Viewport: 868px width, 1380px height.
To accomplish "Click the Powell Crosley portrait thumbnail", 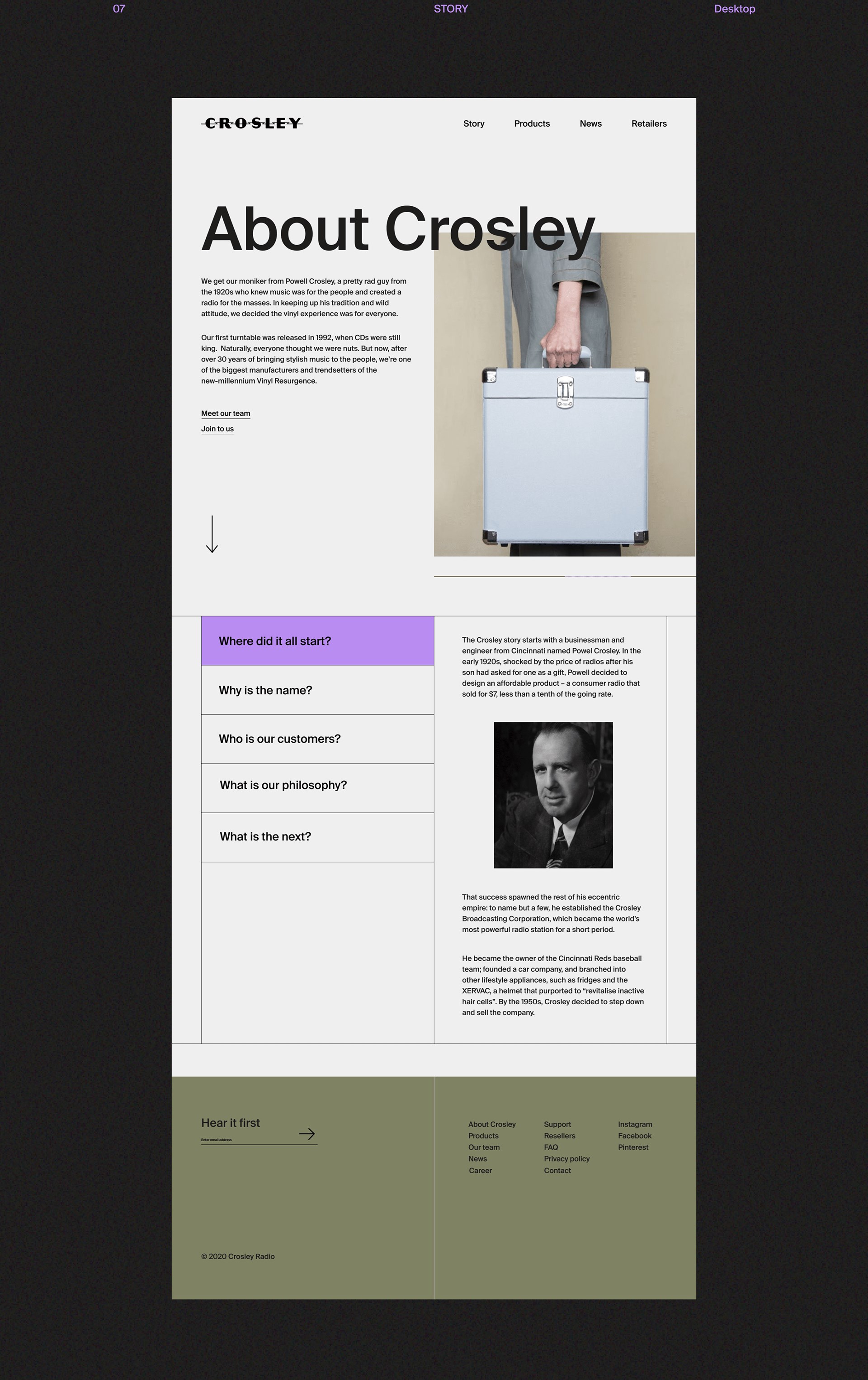I will (x=553, y=794).
